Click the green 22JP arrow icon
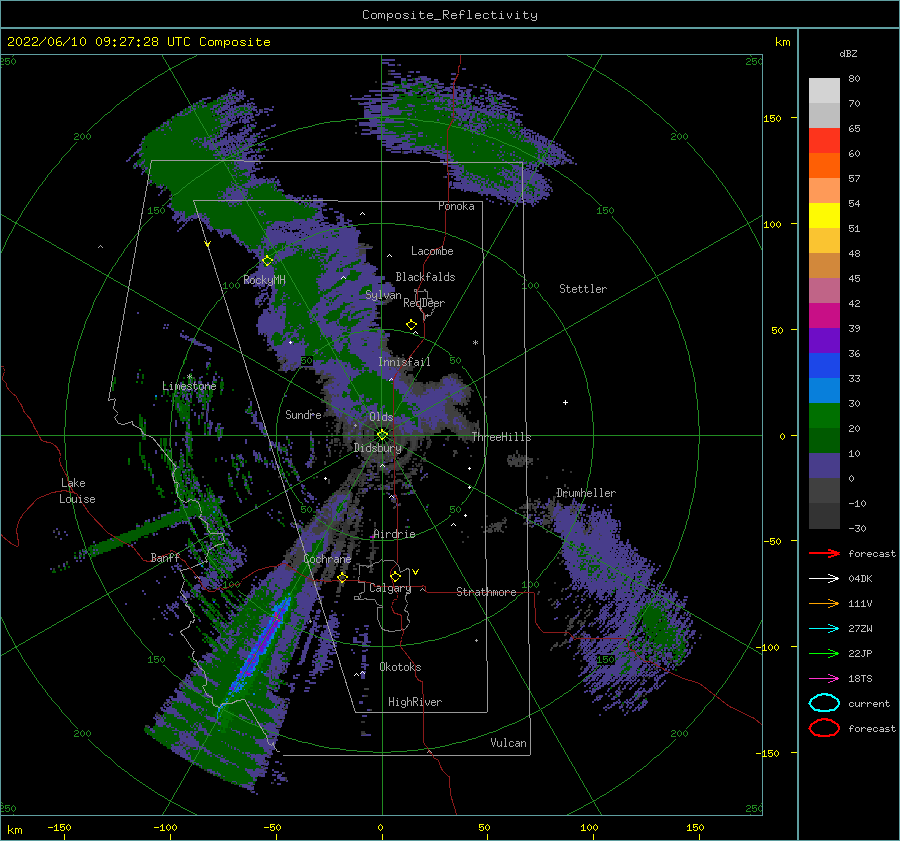Screen dimensions: 900x841 tap(824, 653)
